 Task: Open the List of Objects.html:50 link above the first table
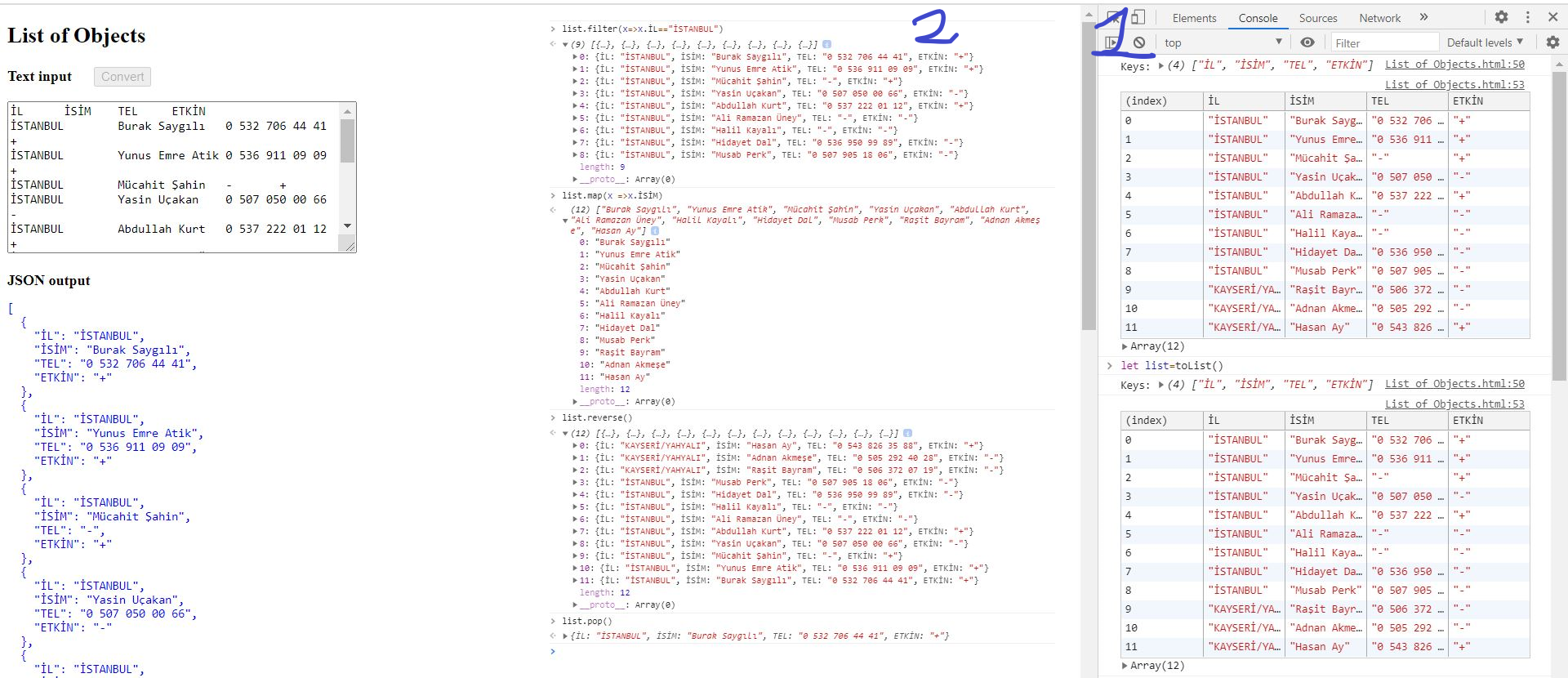(x=1454, y=65)
